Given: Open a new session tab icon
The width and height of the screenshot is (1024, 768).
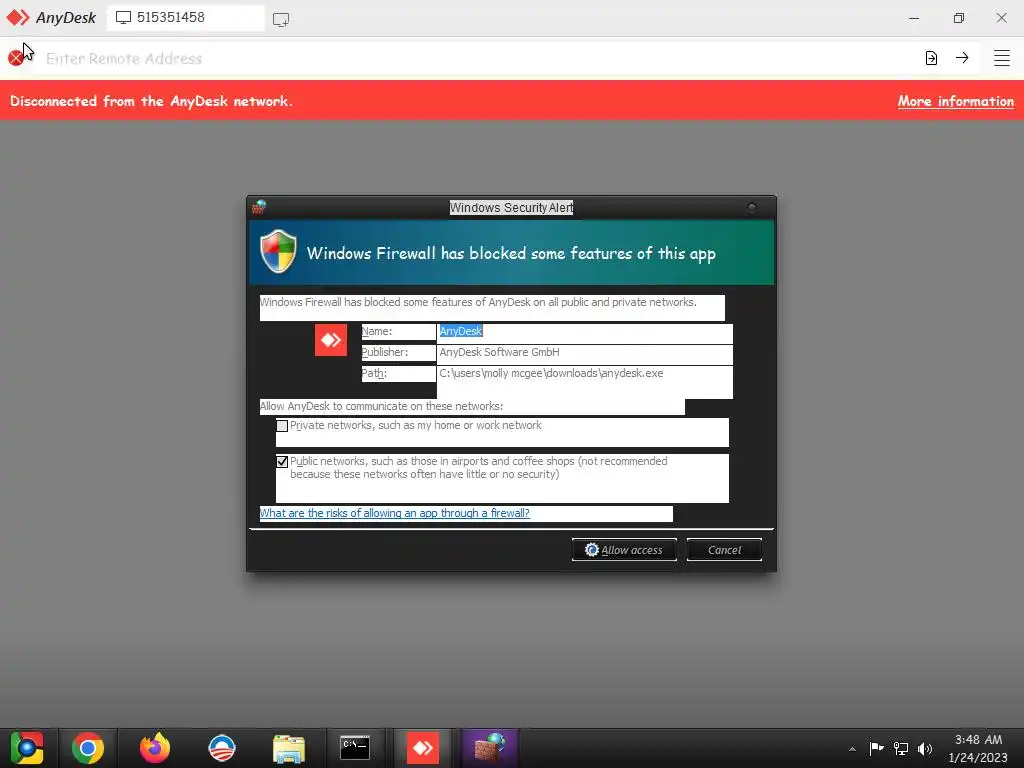Looking at the screenshot, I should pos(281,20).
